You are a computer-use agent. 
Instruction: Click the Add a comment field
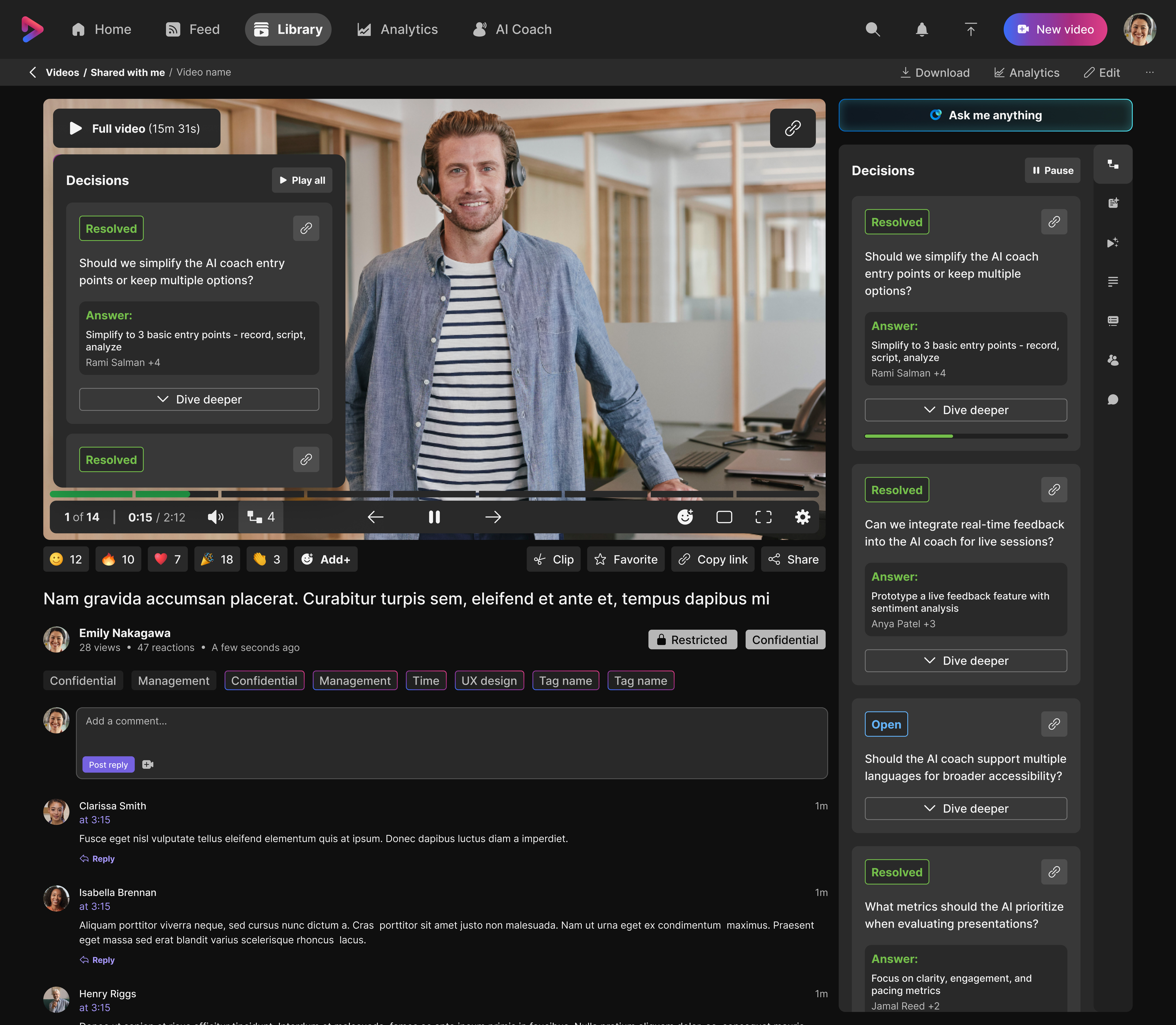click(452, 743)
